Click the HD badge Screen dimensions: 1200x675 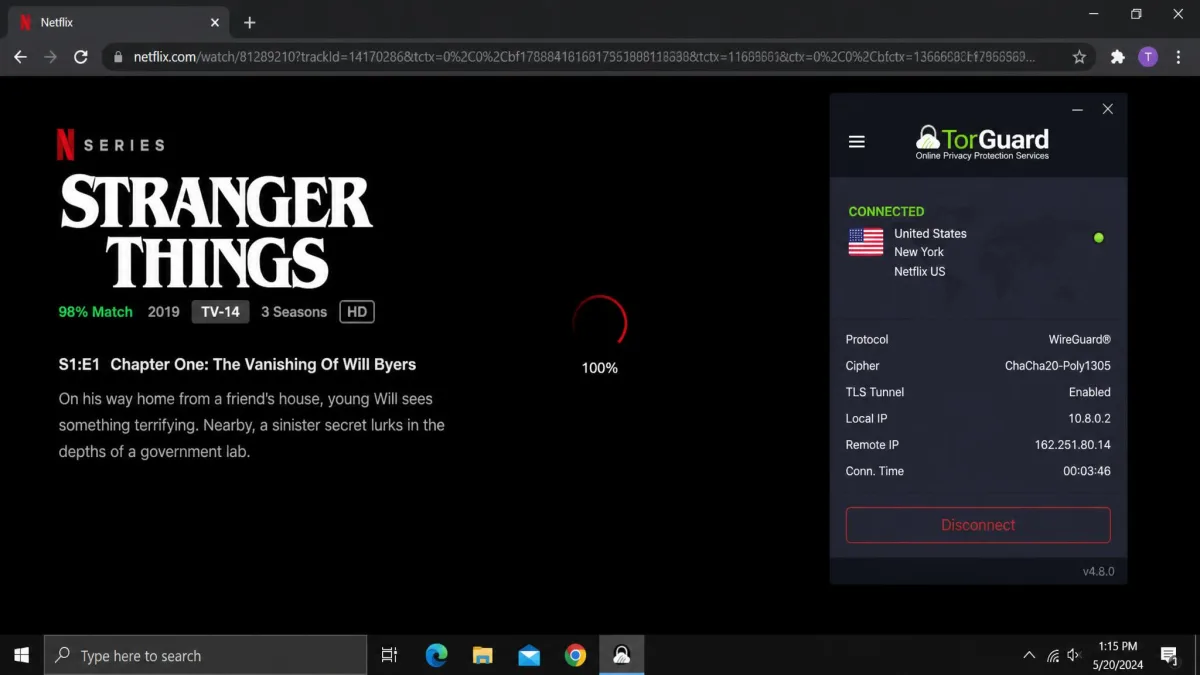(x=357, y=312)
